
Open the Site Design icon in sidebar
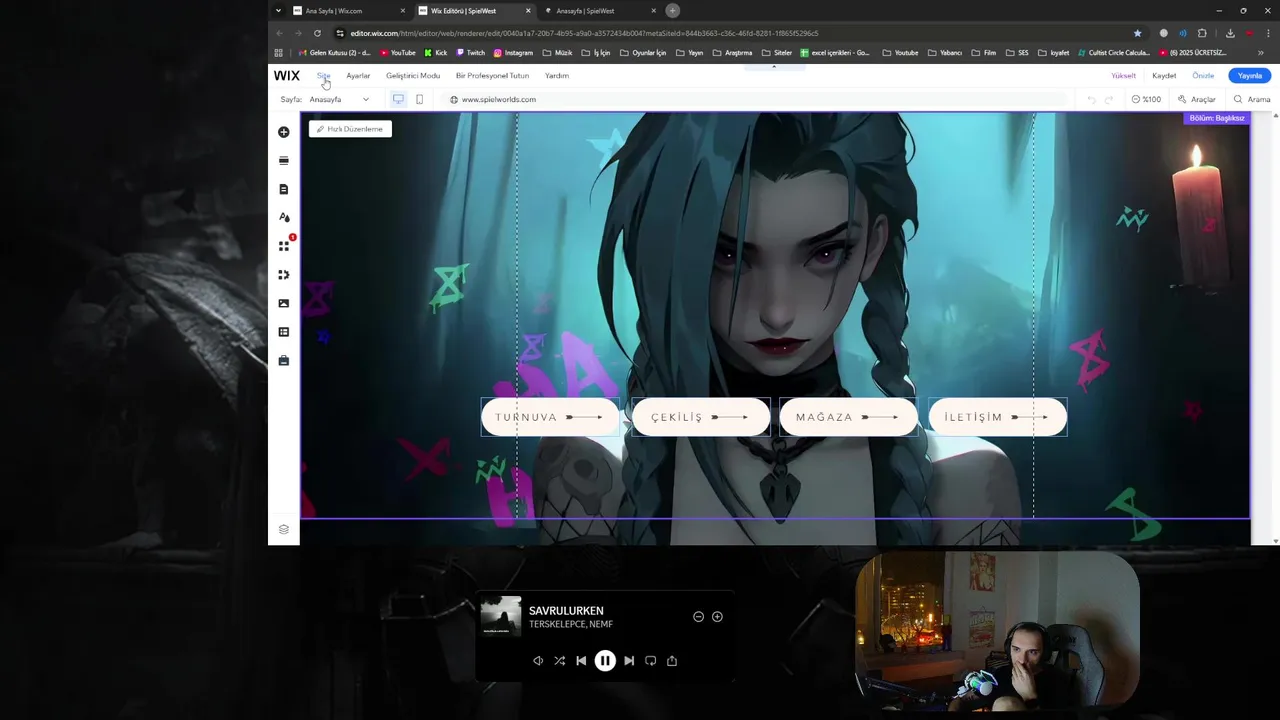(x=284, y=217)
